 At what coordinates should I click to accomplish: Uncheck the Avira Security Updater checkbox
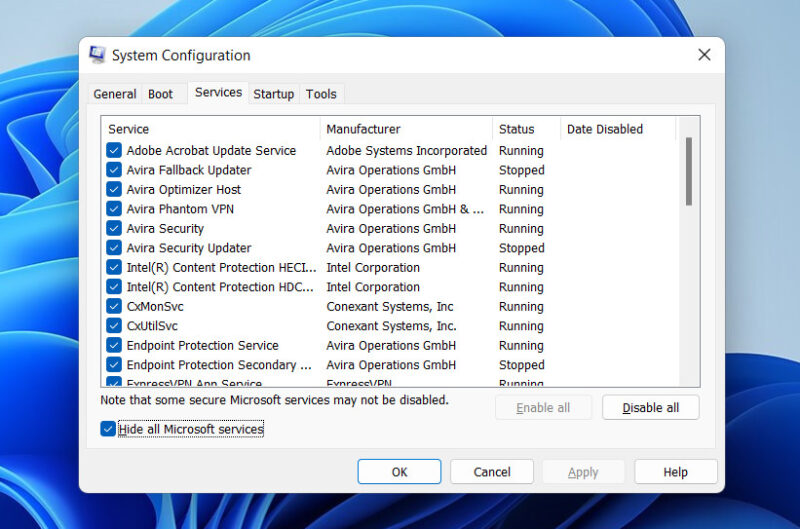[x=114, y=248]
